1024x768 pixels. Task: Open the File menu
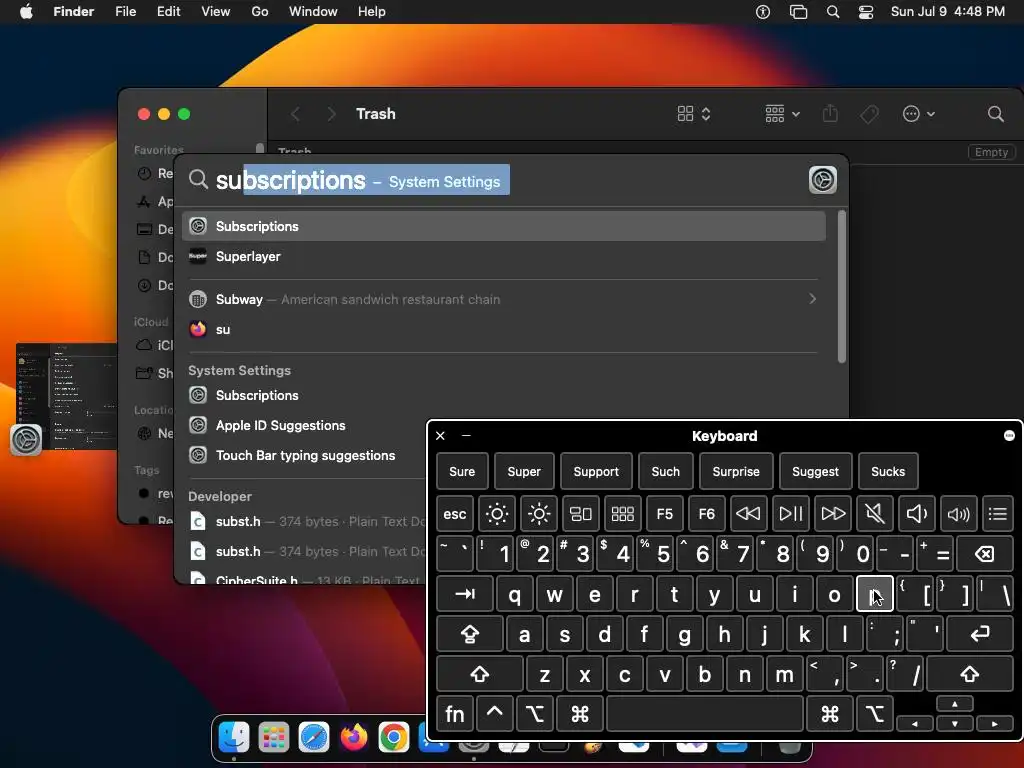125,11
